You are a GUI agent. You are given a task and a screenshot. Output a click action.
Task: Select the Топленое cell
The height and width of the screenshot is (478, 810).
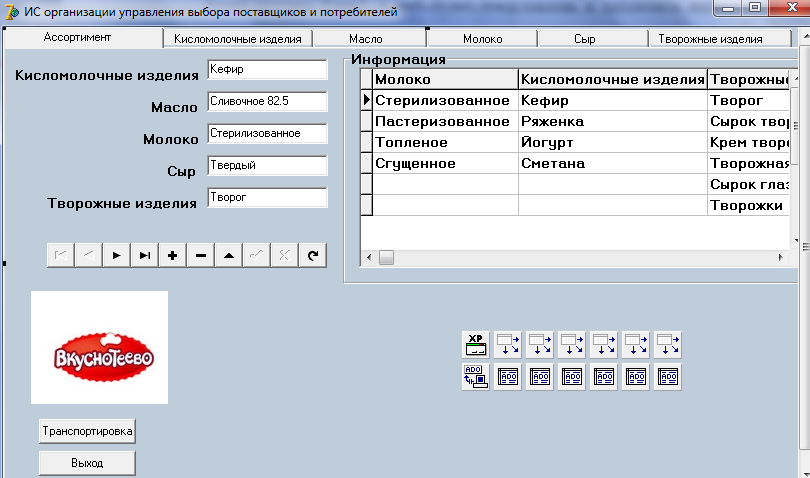coord(445,143)
